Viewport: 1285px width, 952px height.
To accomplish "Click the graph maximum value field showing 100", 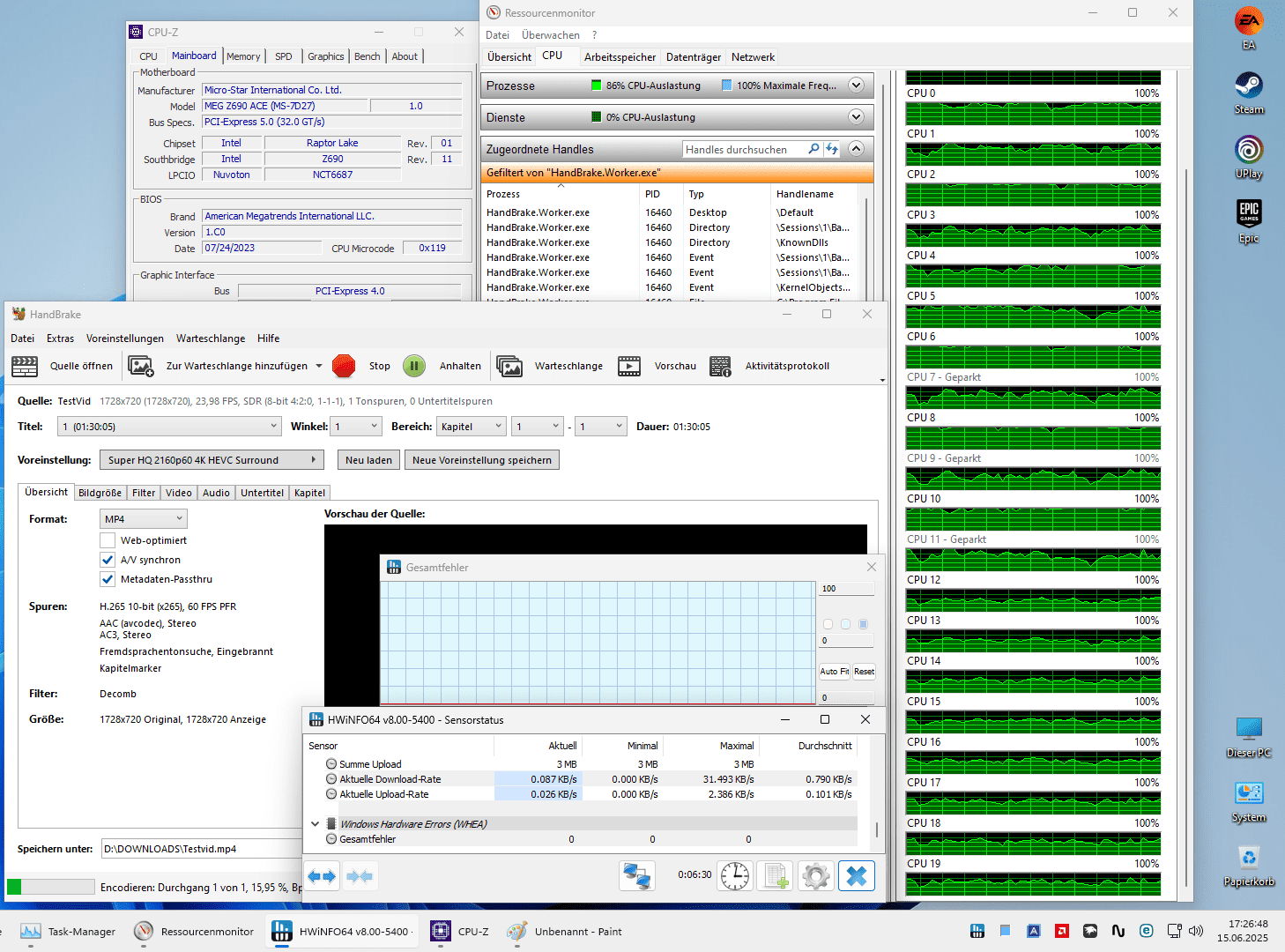I will coord(847,589).
